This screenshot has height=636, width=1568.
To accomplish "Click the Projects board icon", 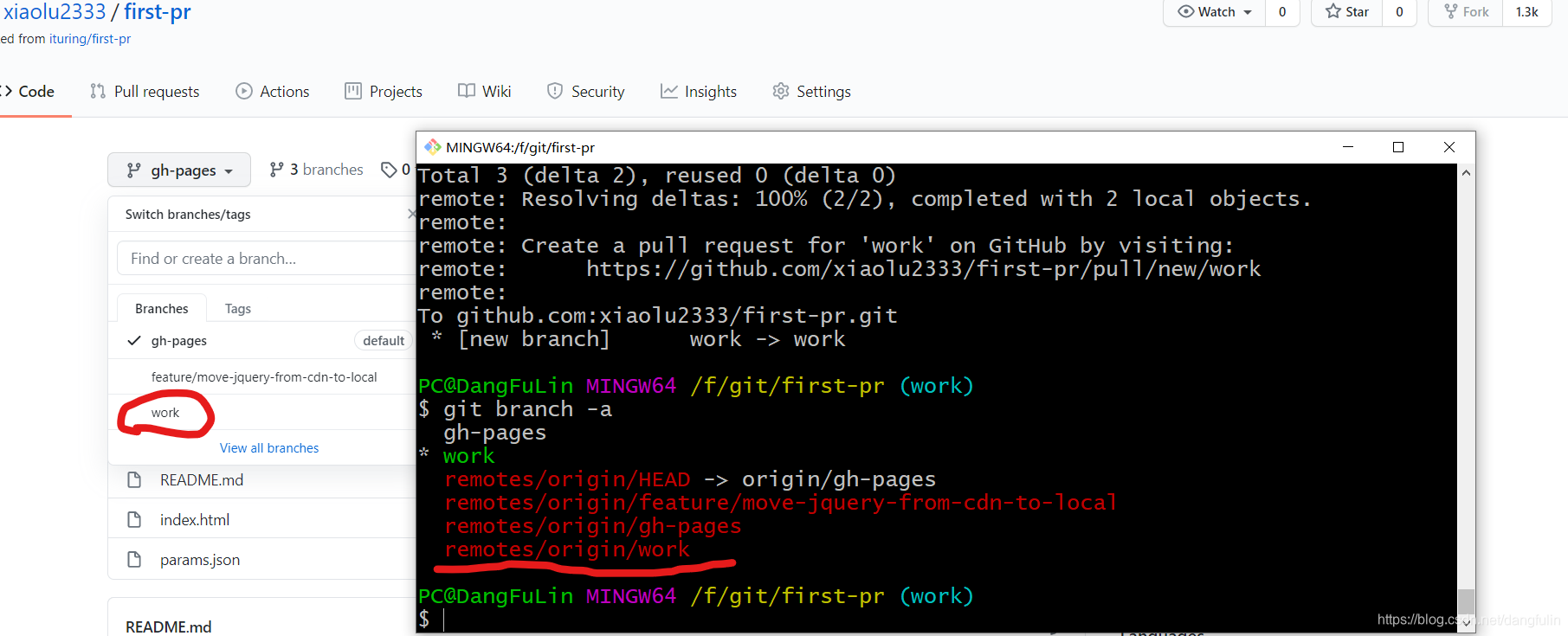I will pos(353,91).
